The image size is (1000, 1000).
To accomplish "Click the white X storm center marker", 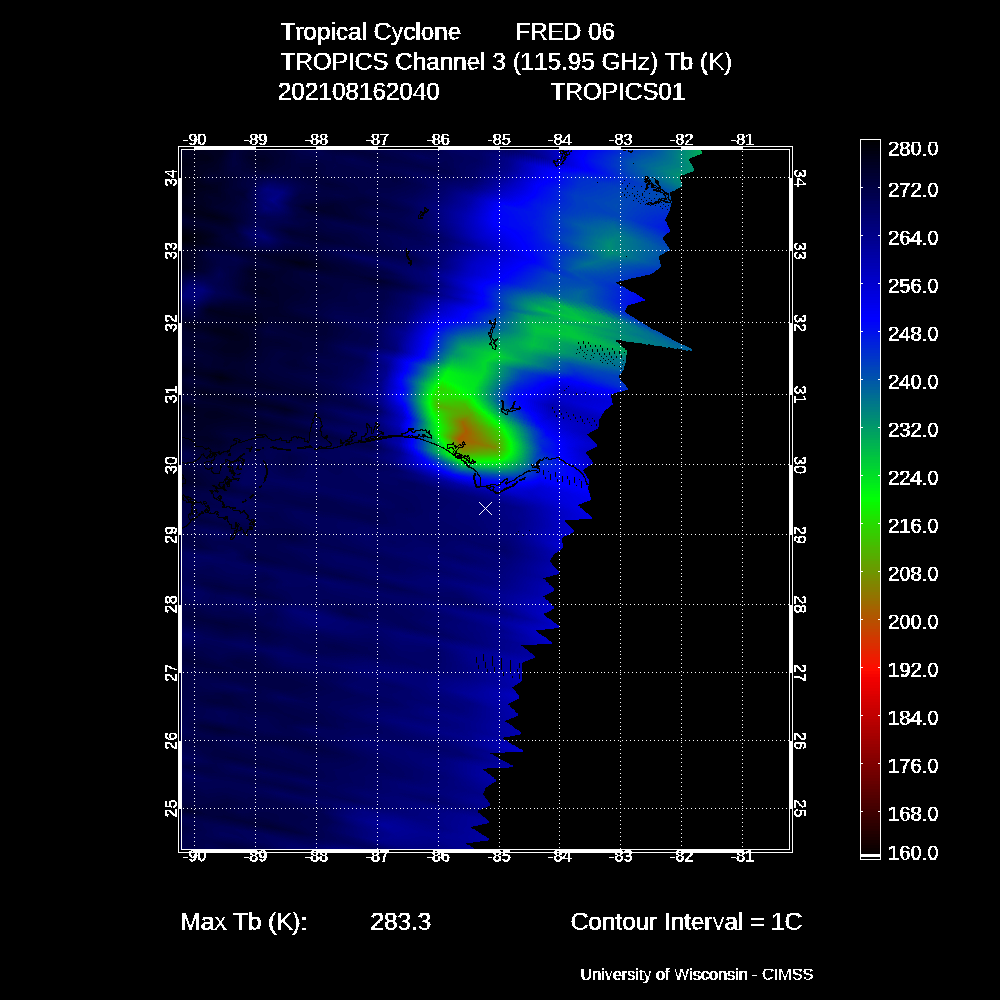I will [485, 508].
